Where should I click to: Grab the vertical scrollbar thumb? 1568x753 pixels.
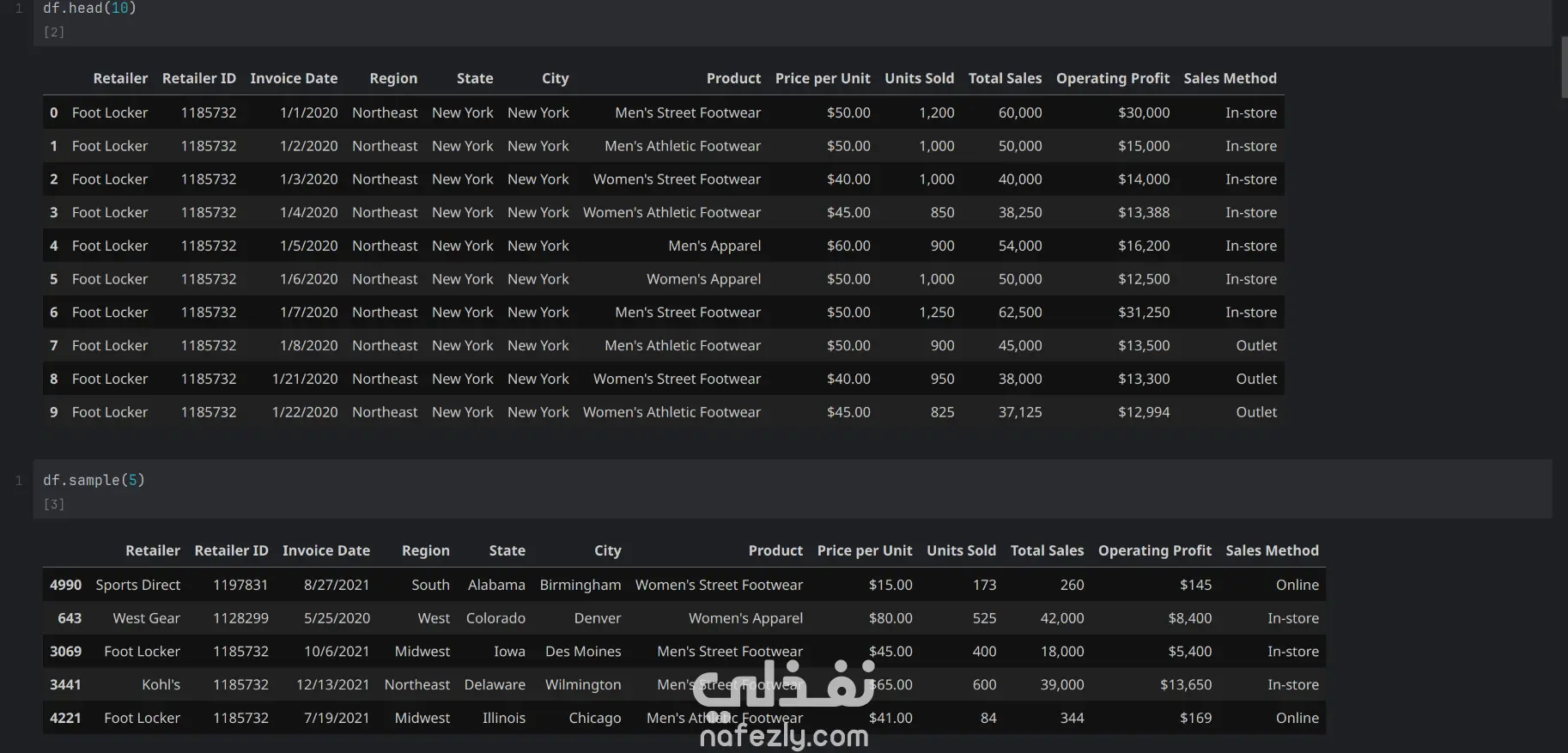tap(1564, 67)
